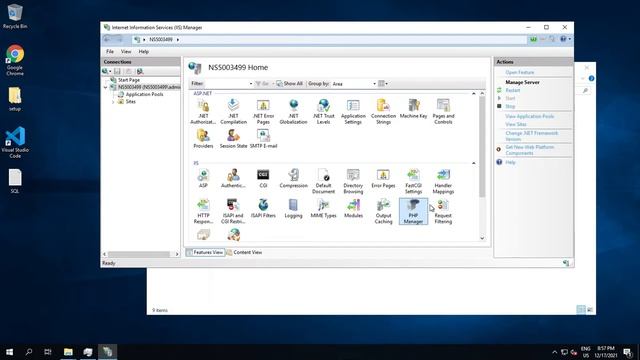The height and width of the screenshot is (360, 640).
Task: Click Stop in Manage Server actions
Action: pyautogui.click(x=510, y=106)
